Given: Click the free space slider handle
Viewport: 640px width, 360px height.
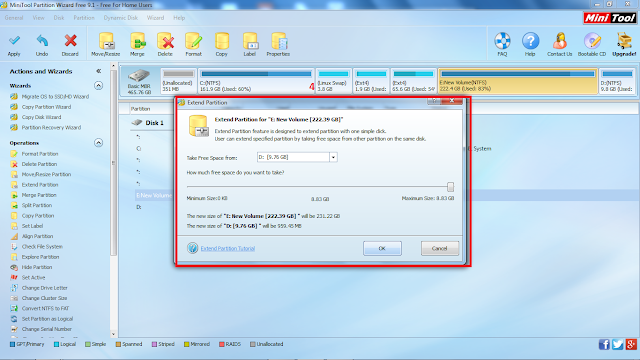Looking at the screenshot, I should [x=450, y=187].
